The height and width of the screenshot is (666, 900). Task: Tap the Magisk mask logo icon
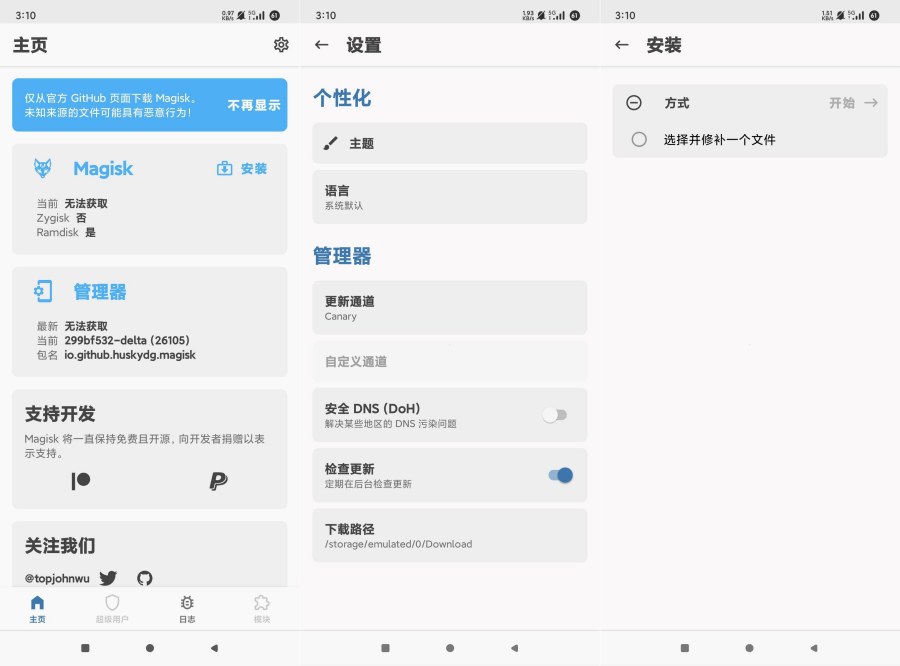point(43,168)
